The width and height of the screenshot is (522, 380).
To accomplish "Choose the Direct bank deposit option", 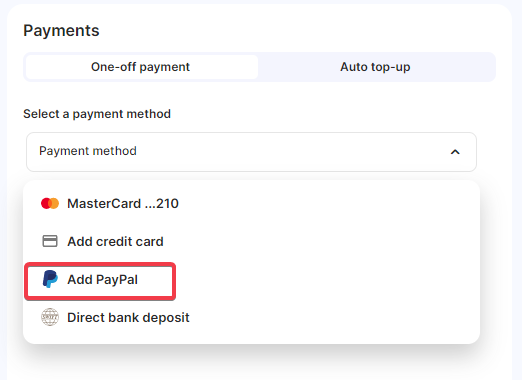I will tap(251, 317).
